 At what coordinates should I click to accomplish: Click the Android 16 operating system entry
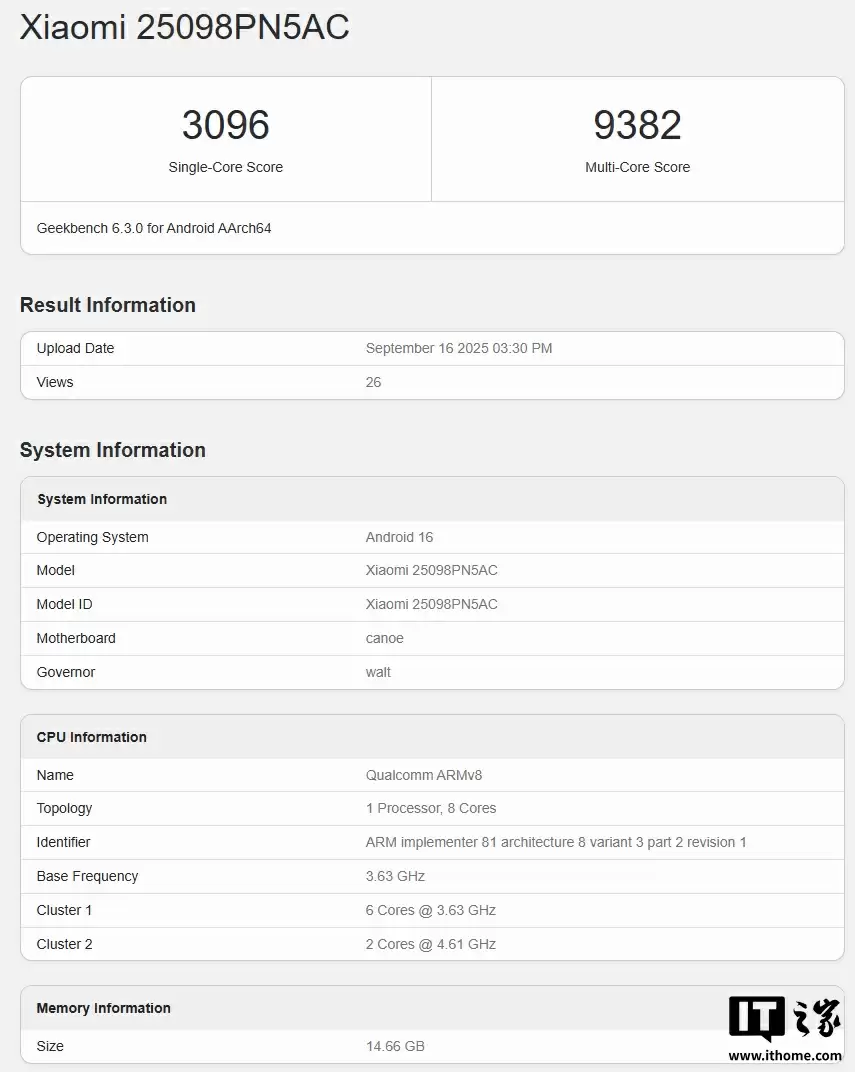(x=399, y=537)
